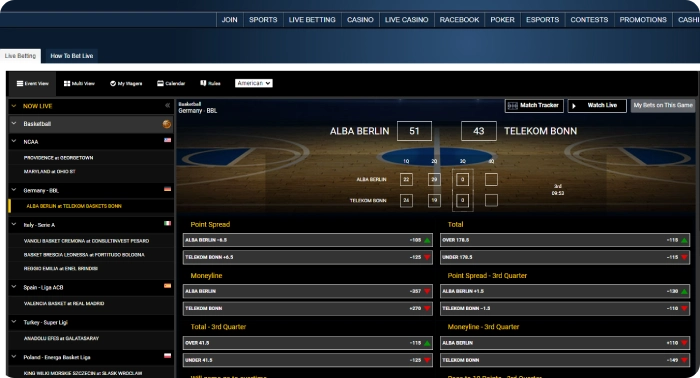Click green arrow on Over 41.5
Image resolution: width=700 pixels, height=378 pixels.
pos(427,343)
